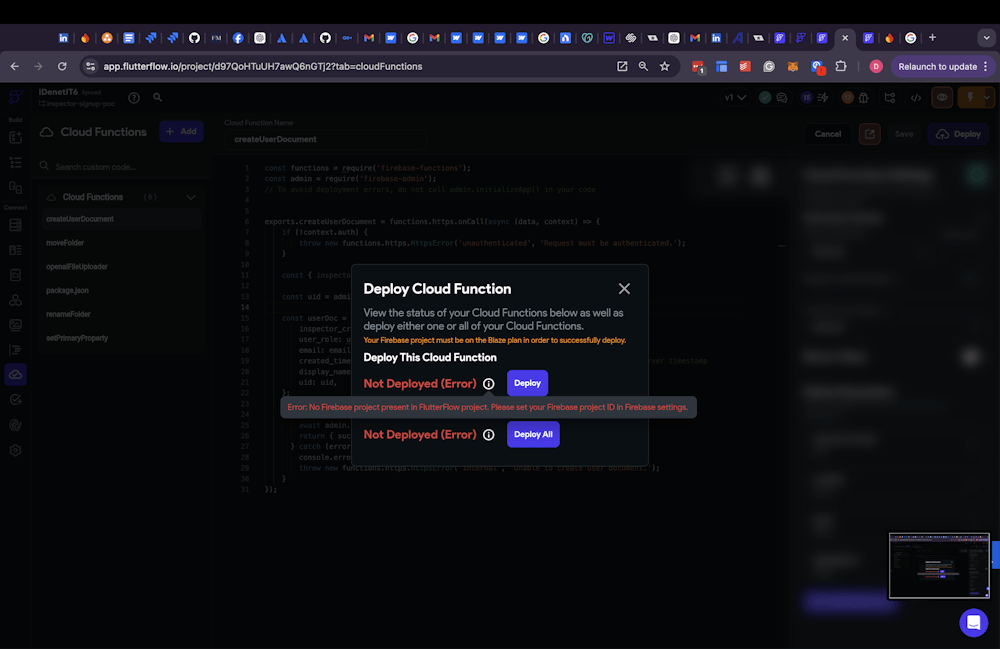1000x649 pixels.
Task: Open the Chrome Extensions puzzle icon
Action: (x=841, y=66)
